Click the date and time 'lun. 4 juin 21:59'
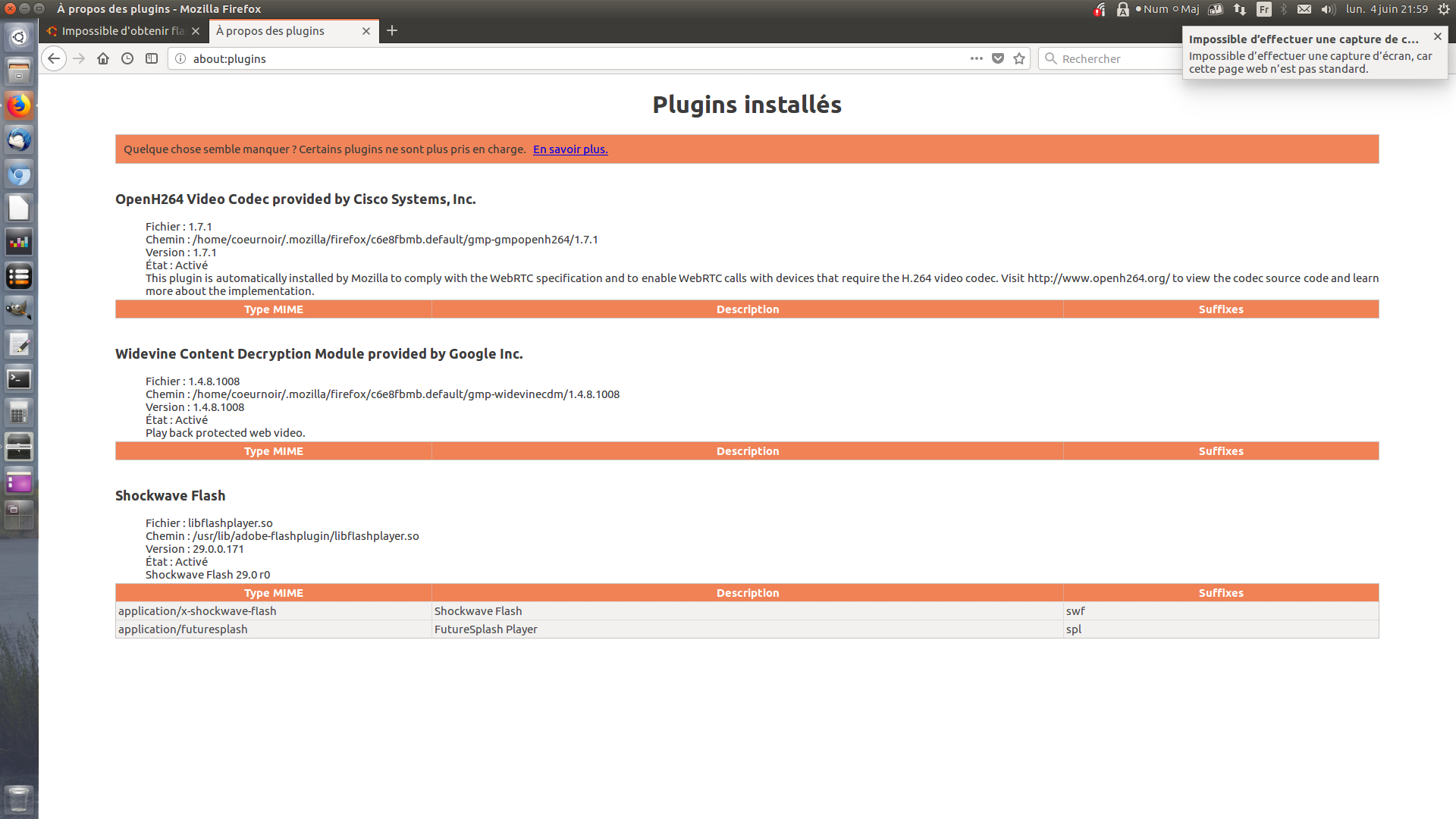Viewport: 1456px width, 819px height. [1386, 9]
